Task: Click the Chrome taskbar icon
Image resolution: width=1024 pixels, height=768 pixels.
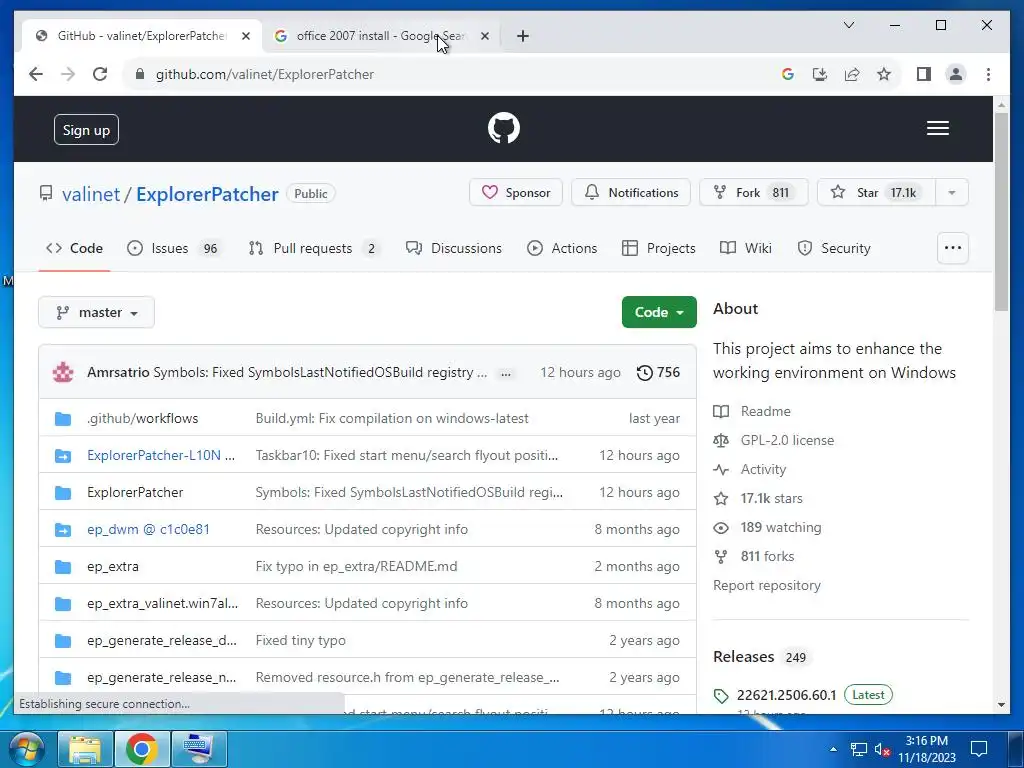Action: pos(142,749)
